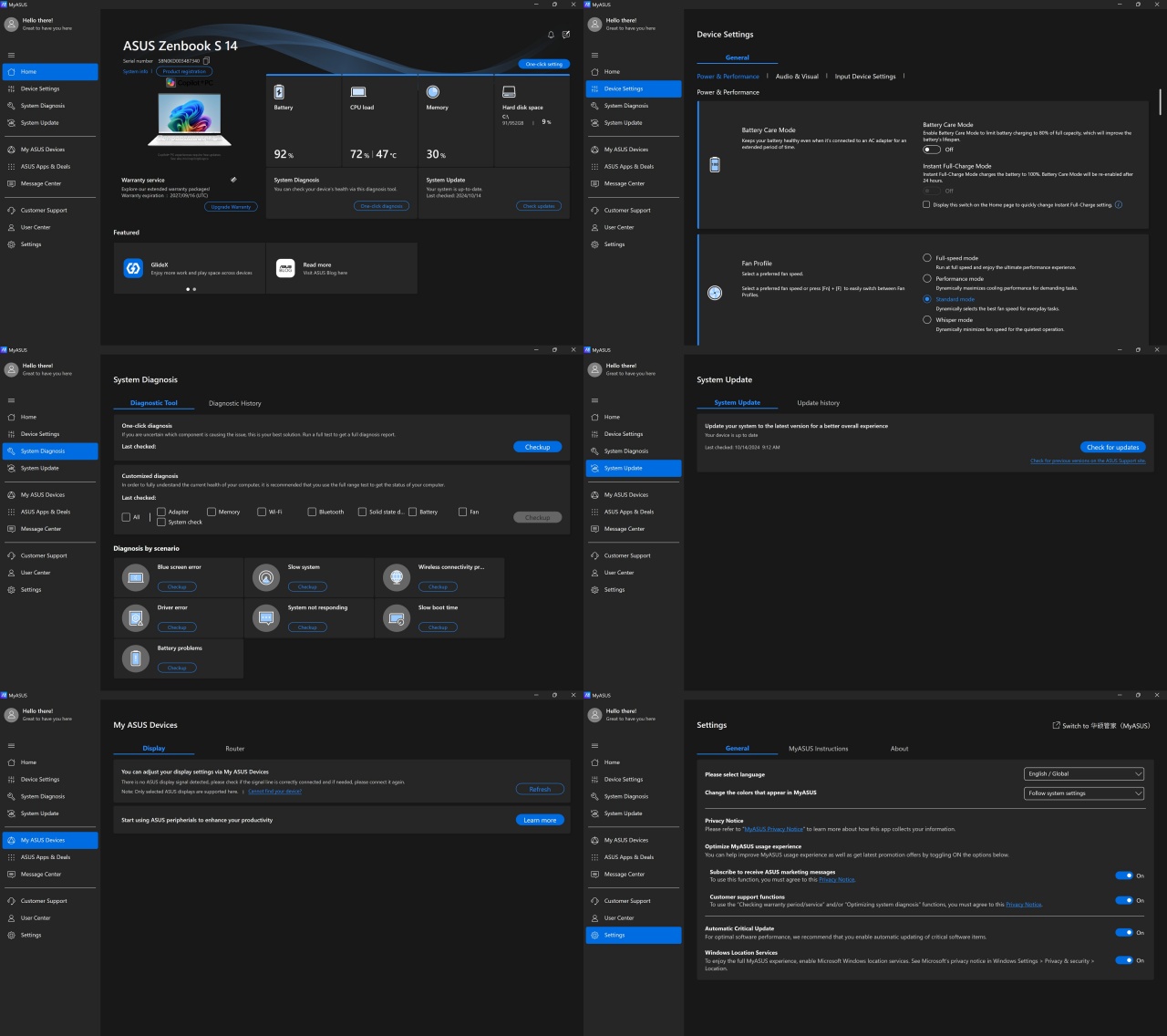Open the MyASUS Privacy Notice link in Settings
This screenshot has height=1036, width=1167.
click(x=774, y=829)
